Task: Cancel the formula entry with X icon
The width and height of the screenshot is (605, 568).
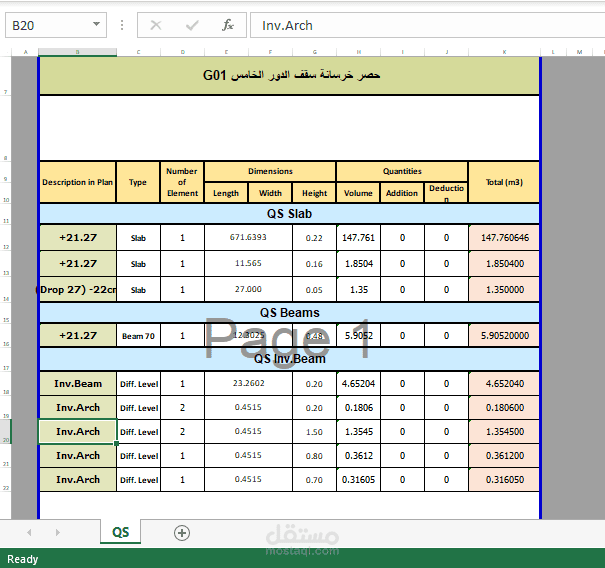Action: (x=156, y=25)
